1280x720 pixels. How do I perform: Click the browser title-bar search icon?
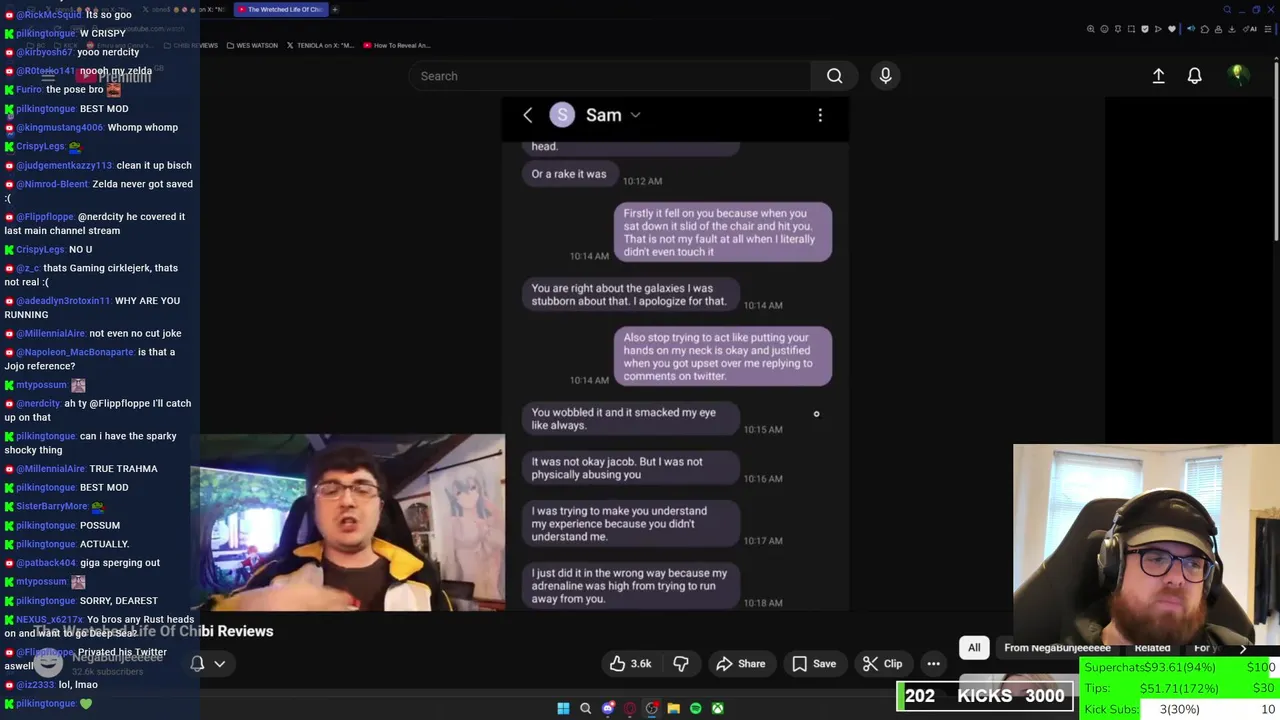(x=1227, y=9)
